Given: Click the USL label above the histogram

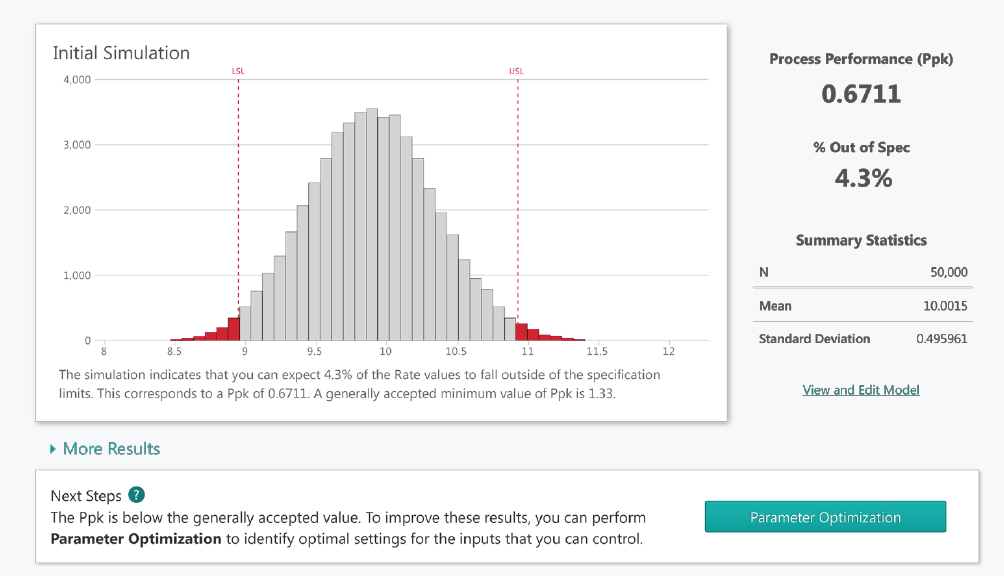Looking at the screenshot, I should 516,71.
